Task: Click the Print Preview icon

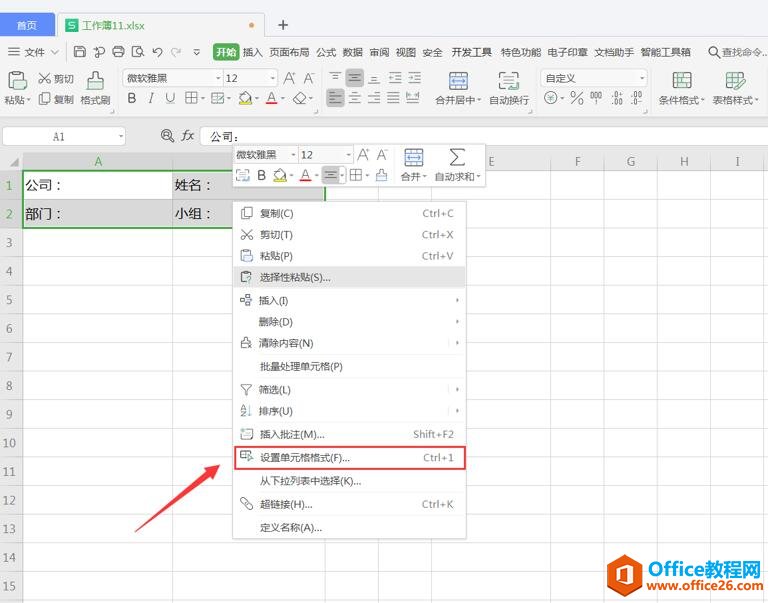Action: click(x=138, y=52)
